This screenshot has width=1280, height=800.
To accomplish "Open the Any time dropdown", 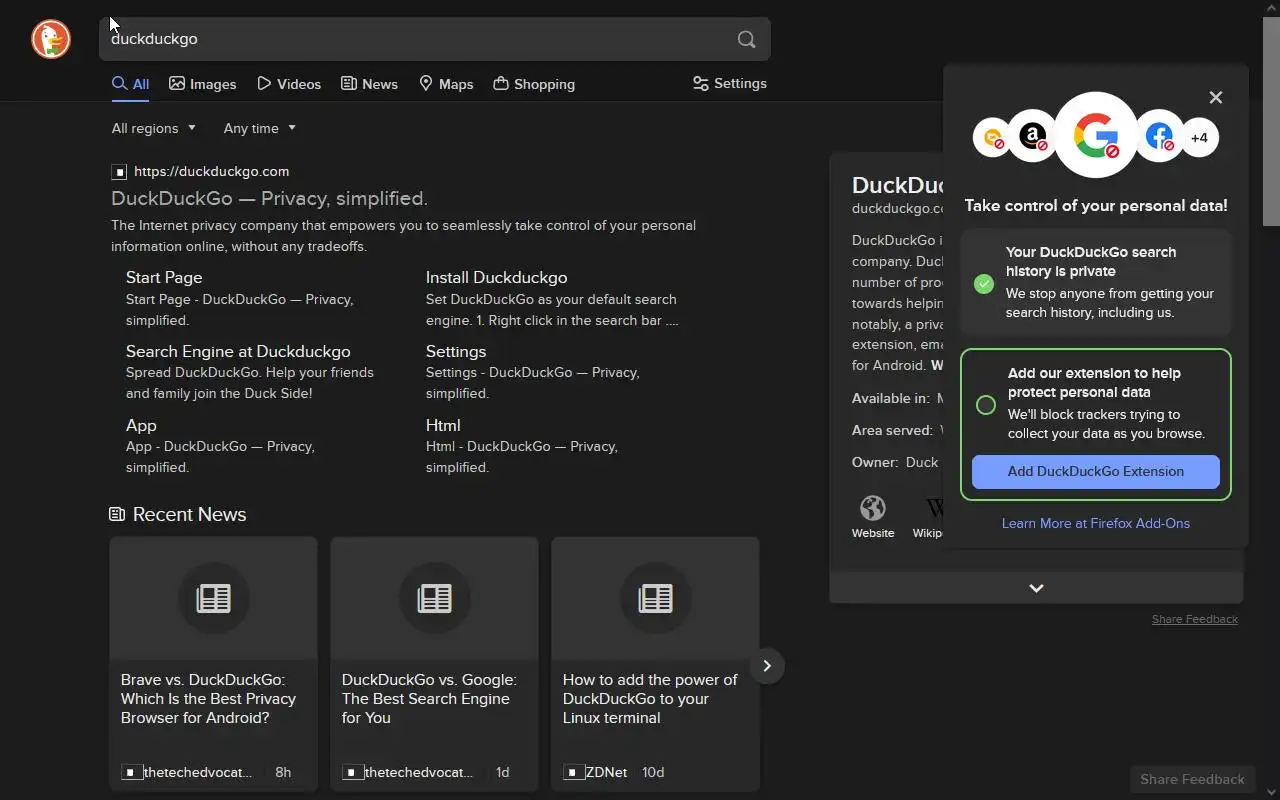I will (x=260, y=128).
